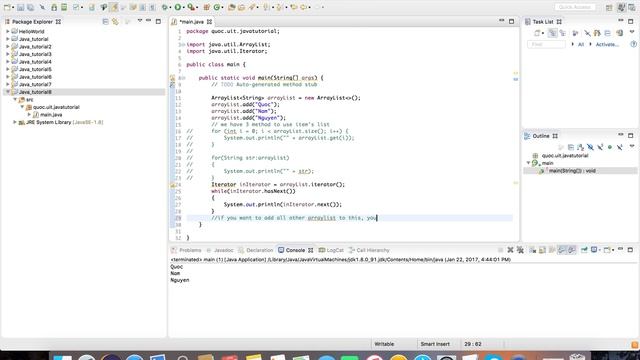
Task: Toggle Pin Console button
Action: point(584,250)
